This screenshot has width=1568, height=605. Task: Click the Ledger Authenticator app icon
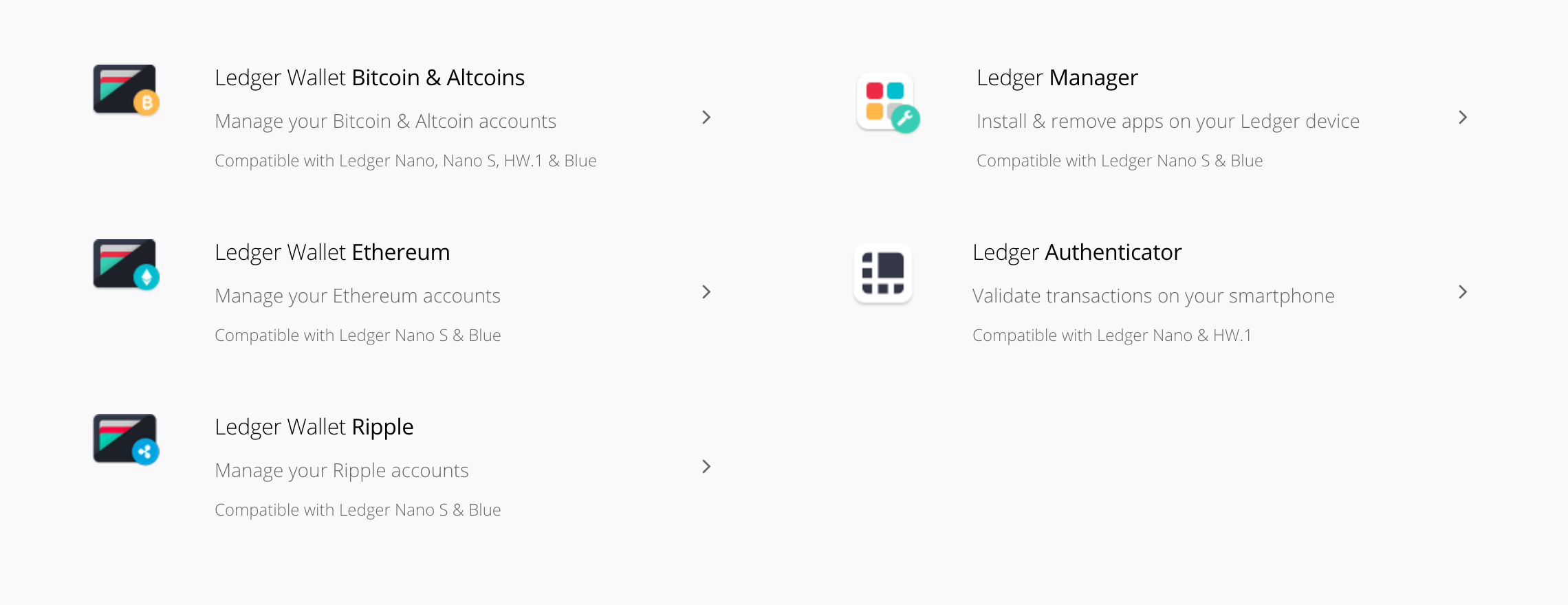883,273
